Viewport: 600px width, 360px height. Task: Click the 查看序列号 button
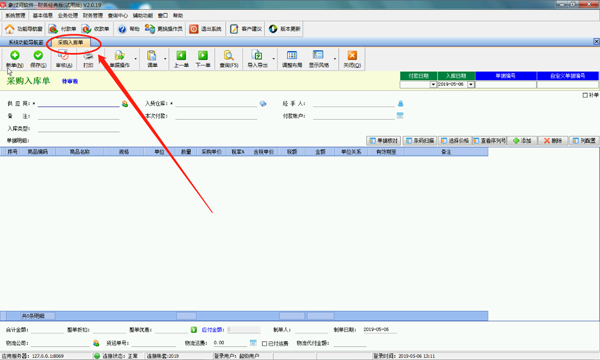point(489,141)
